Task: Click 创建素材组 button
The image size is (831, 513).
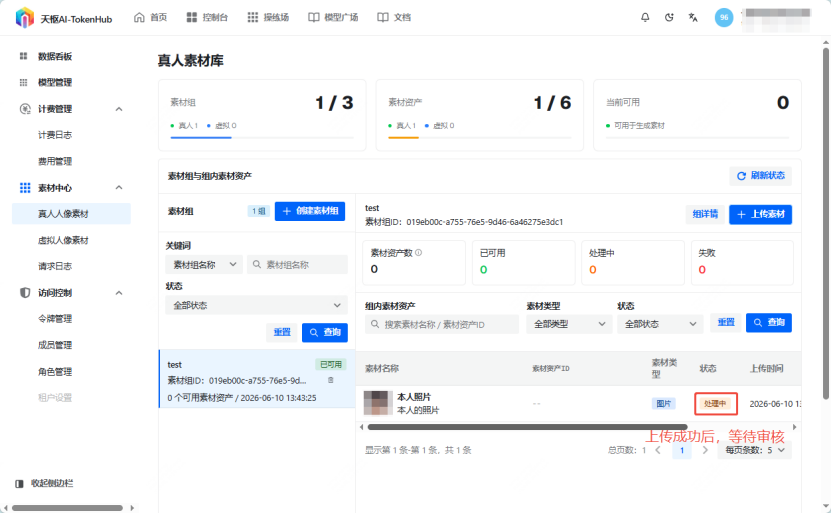Action: click(310, 211)
